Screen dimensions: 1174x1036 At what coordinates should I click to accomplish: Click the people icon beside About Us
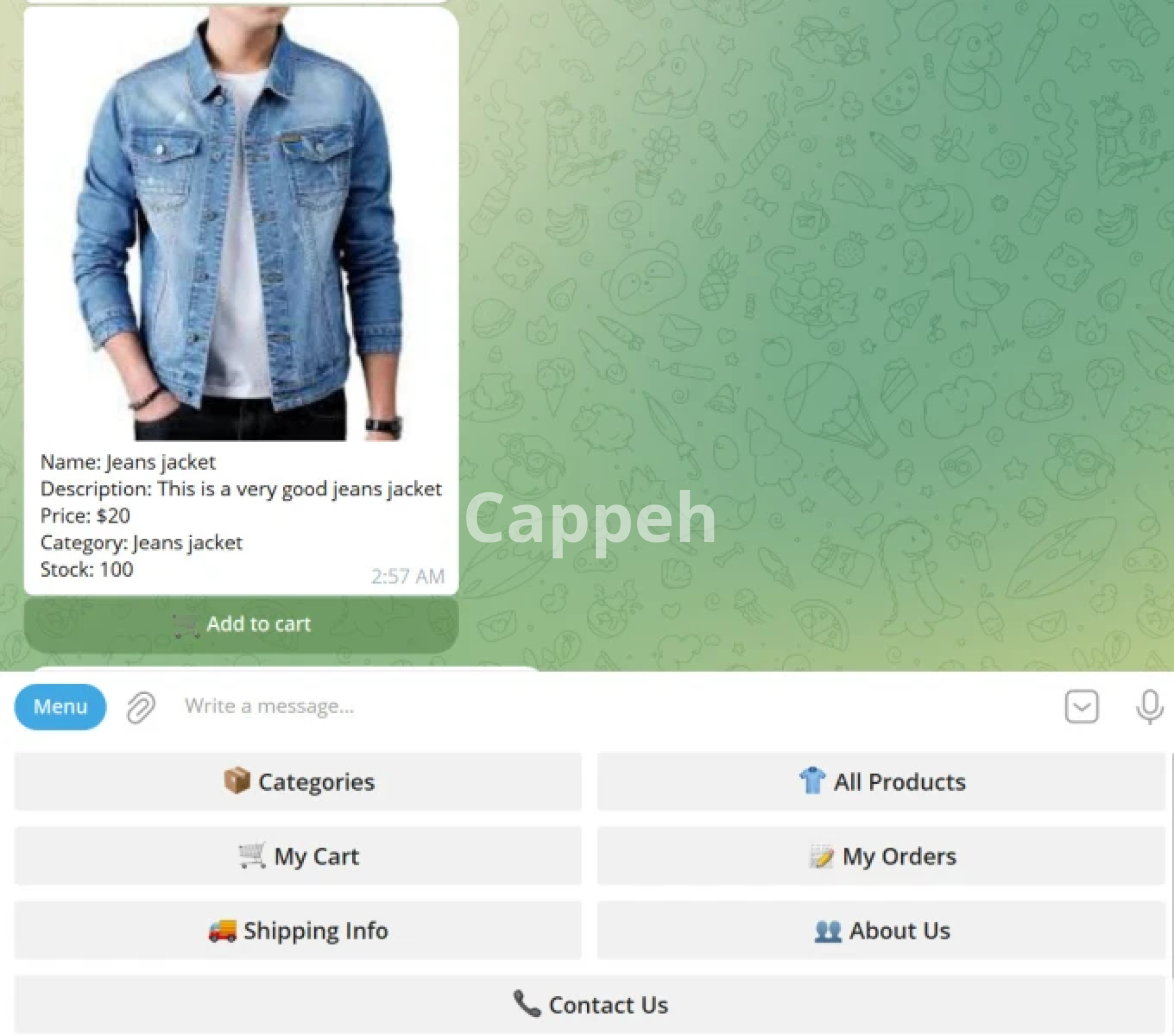pos(828,931)
